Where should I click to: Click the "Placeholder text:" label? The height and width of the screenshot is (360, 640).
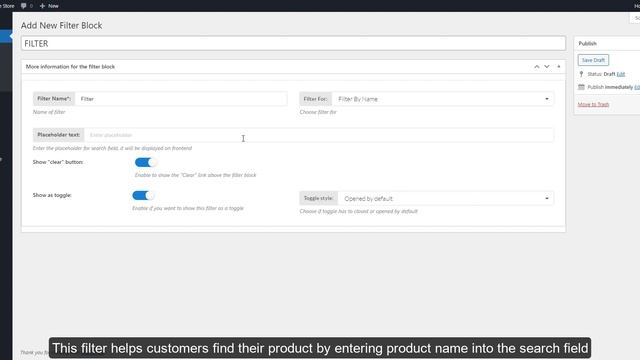click(x=58, y=135)
